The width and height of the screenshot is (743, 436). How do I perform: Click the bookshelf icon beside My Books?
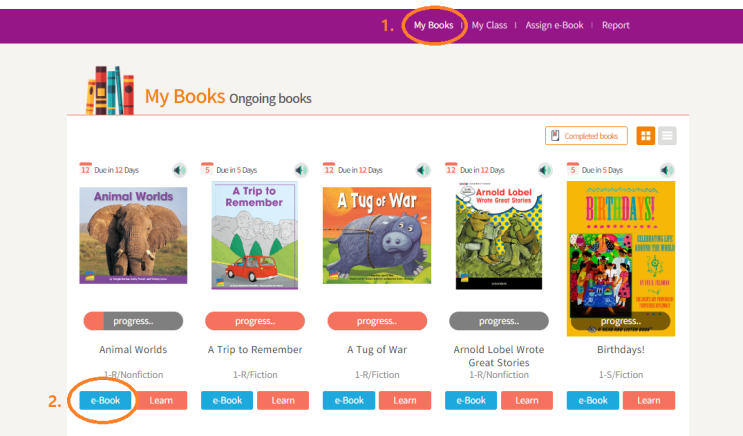109,91
